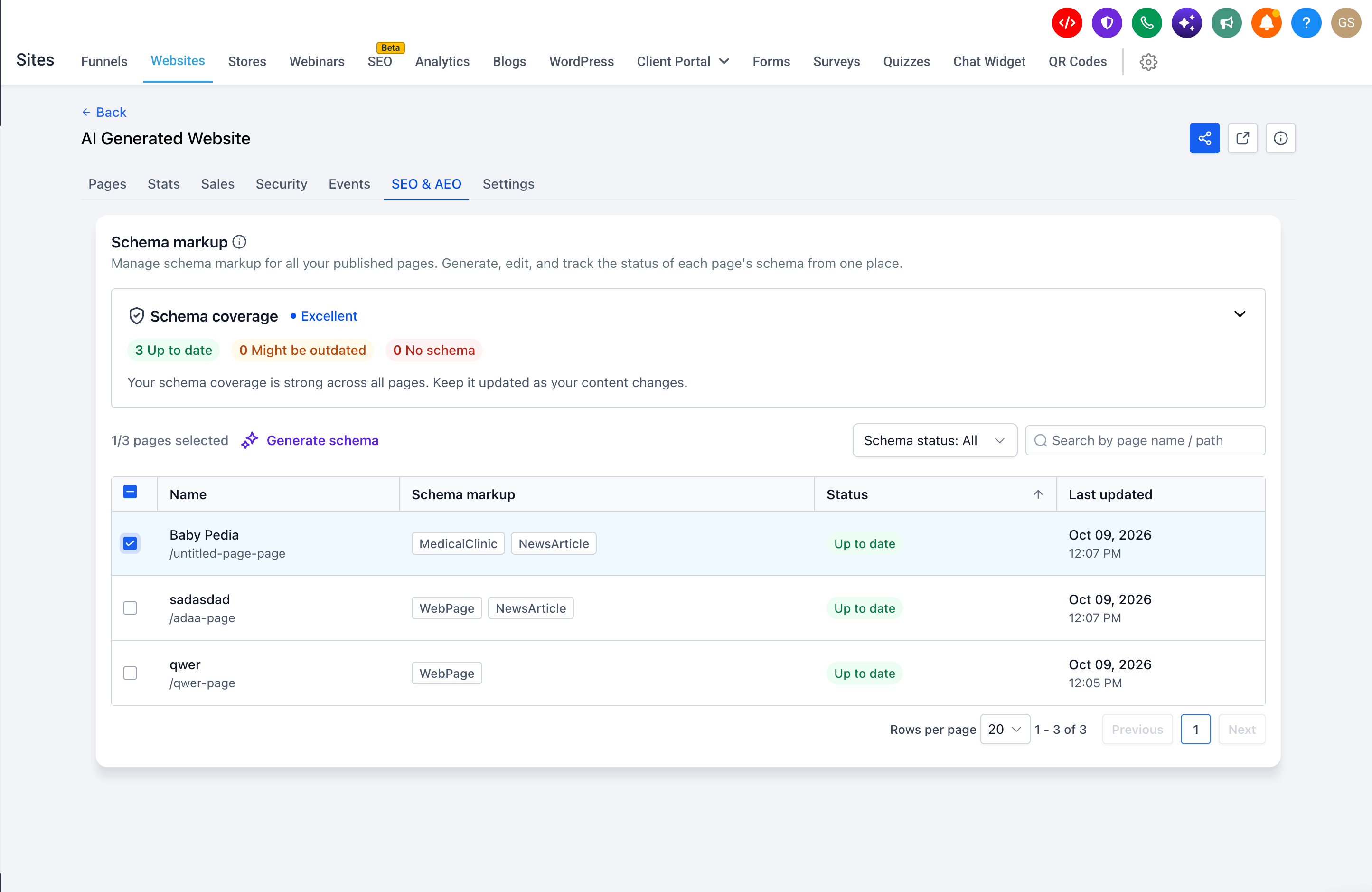
Task: Click the info icon beside Schema markup
Action: (x=239, y=242)
